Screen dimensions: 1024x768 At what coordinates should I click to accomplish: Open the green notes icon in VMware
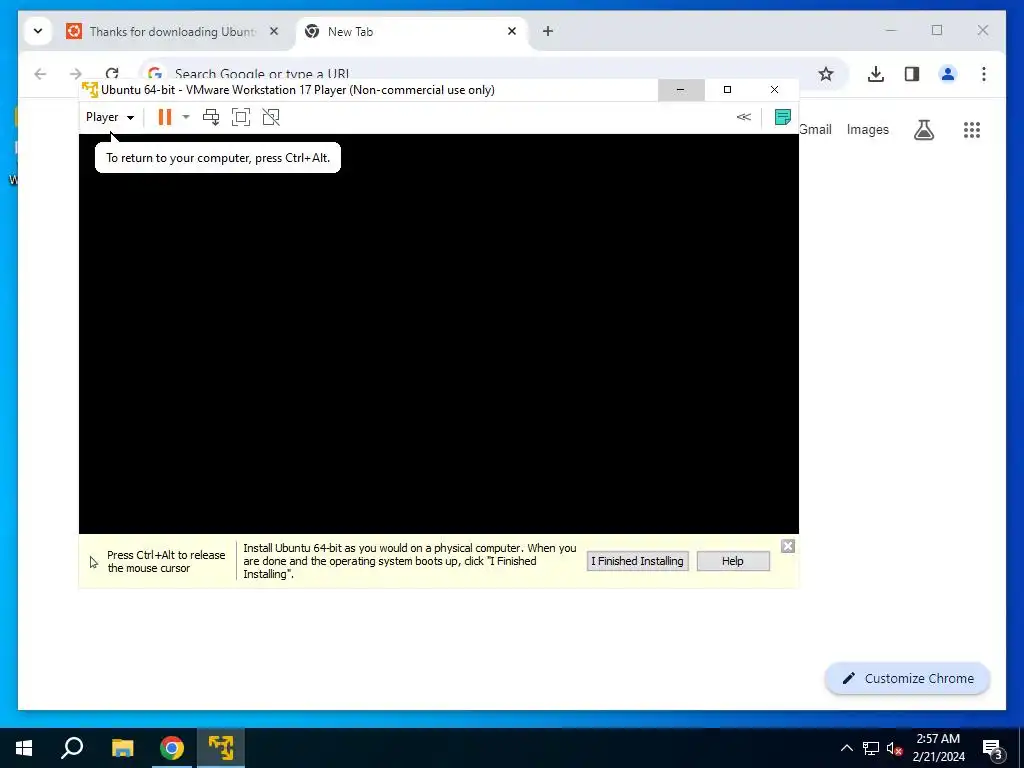coord(782,117)
